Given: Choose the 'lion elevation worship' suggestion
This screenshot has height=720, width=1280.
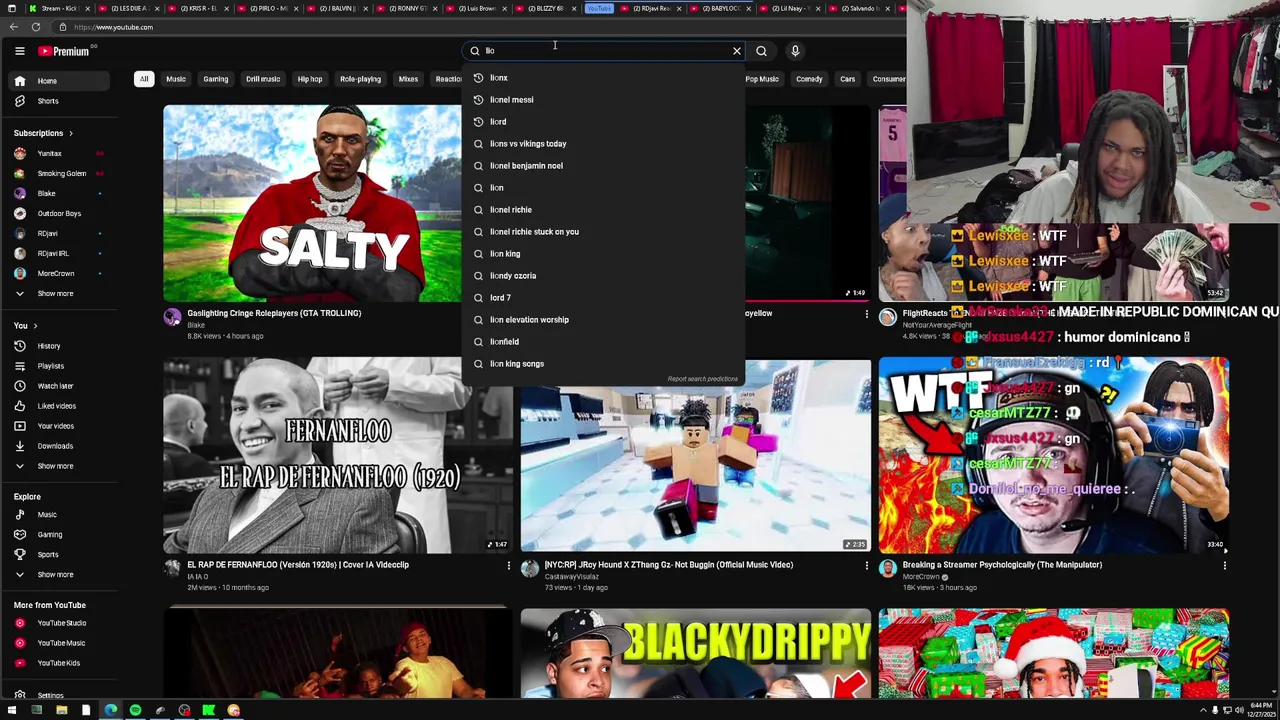Looking at the screenshot, I should point(605,320).
